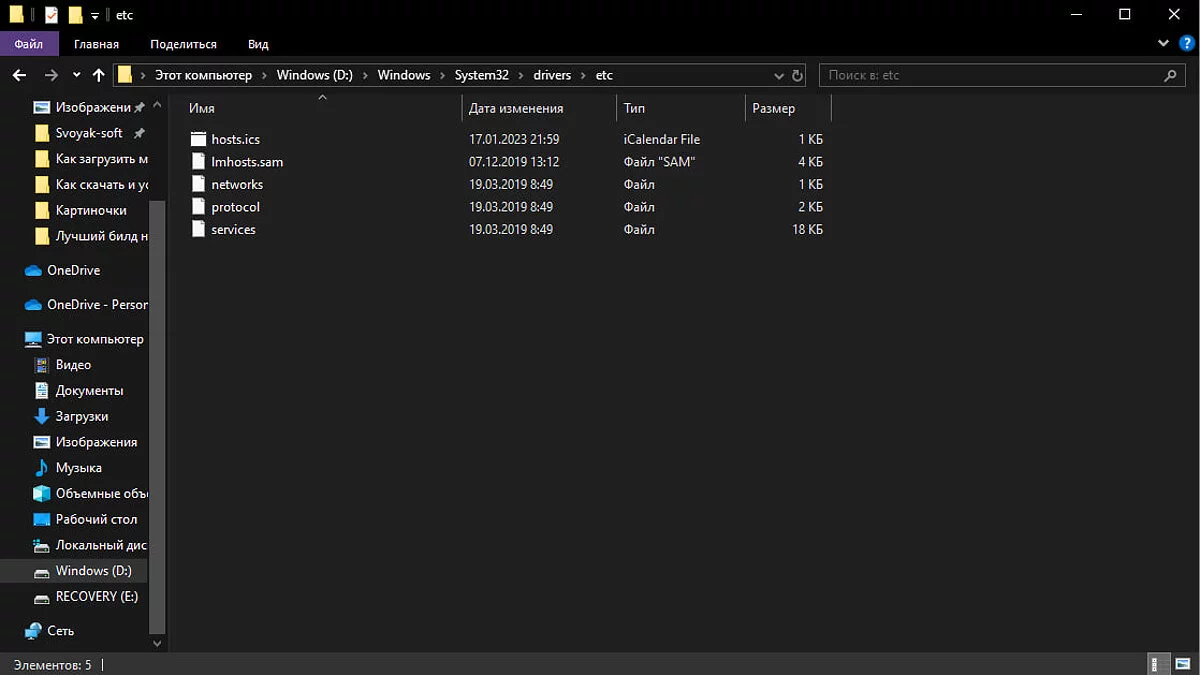Open the Поделиться ribbon tab
Viewport: 1200px width, 675px height.
click(183, 44)
